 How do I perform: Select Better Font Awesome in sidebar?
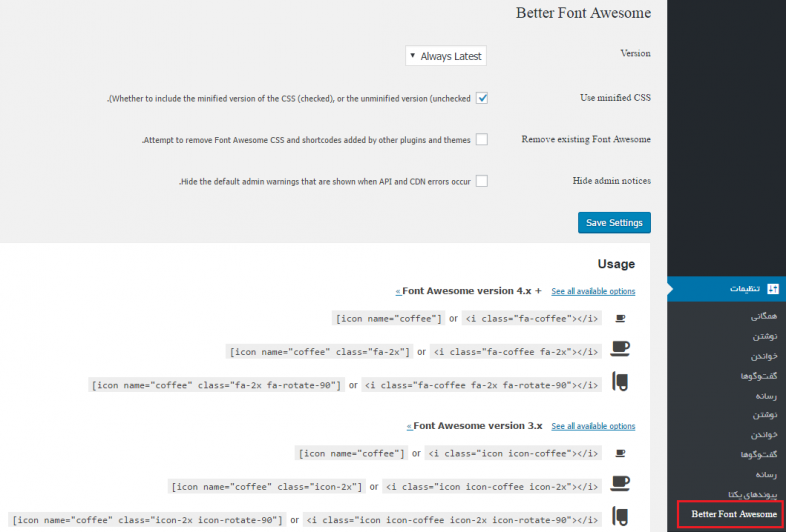coord(734,514)
